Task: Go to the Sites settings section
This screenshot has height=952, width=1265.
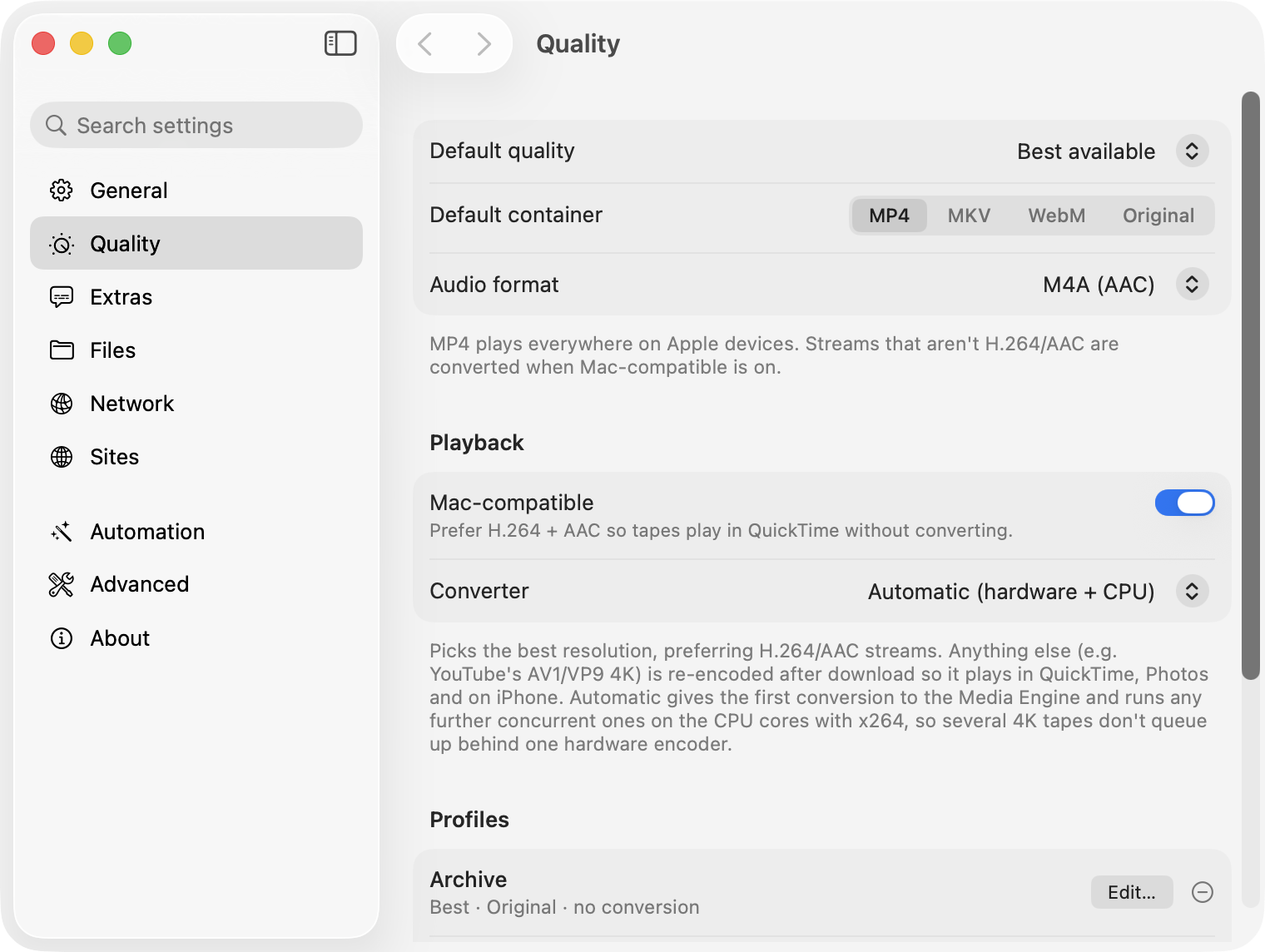Action: coord(196,457)
